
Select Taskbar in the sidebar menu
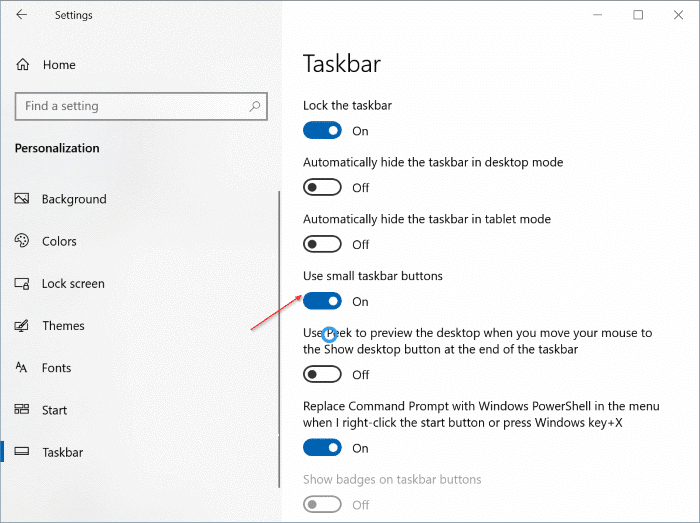tap(62, 452)
